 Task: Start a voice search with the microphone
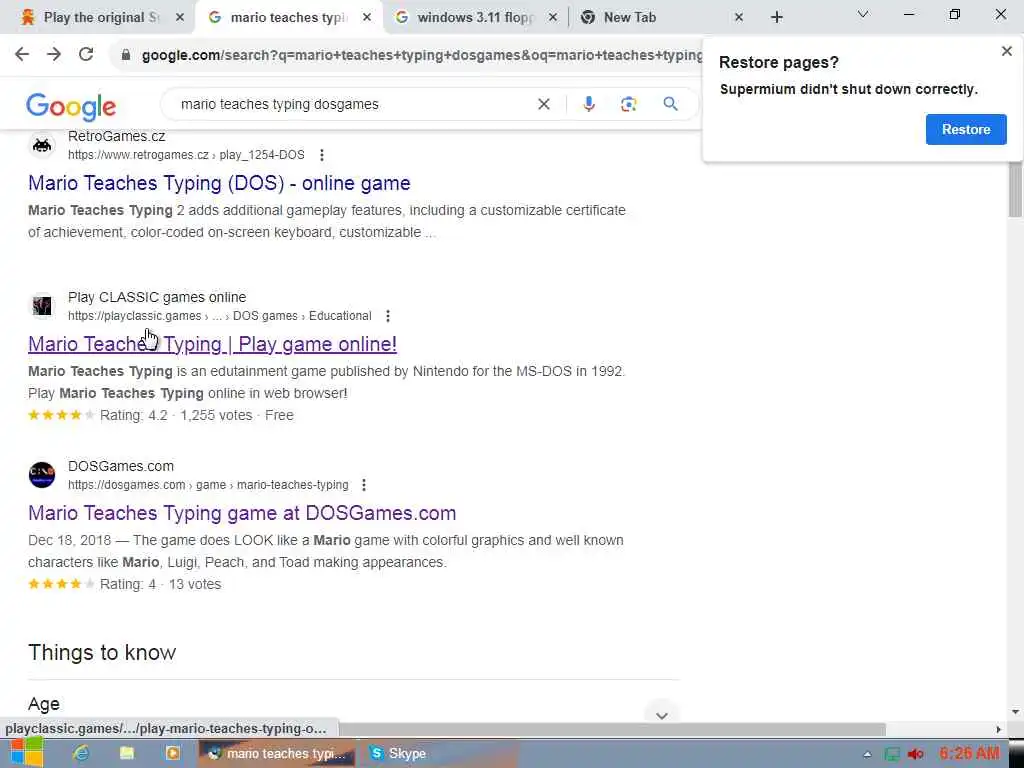[x=589, y=104]
